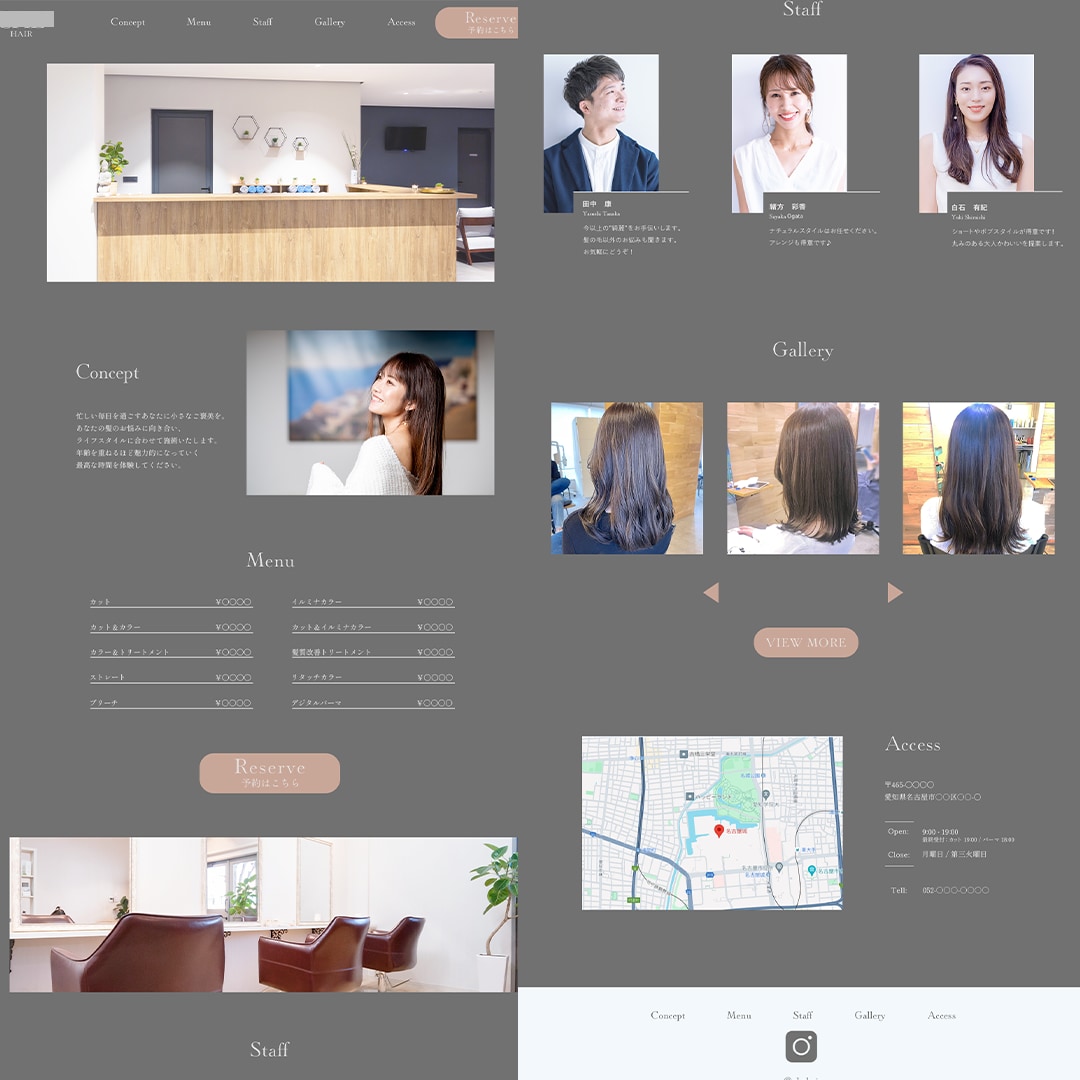Click the イルミナカラー menu row

pos(373,602)
